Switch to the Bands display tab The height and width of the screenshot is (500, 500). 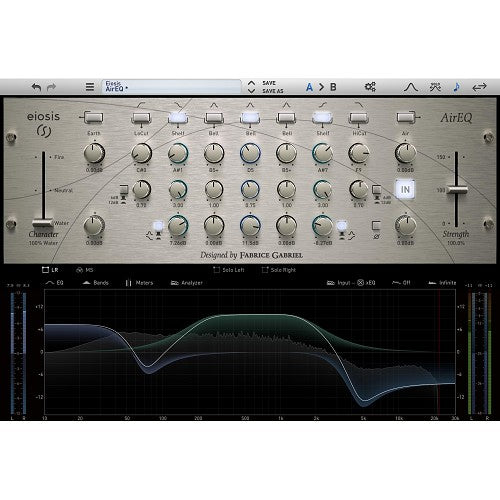(x=96, y=283)
